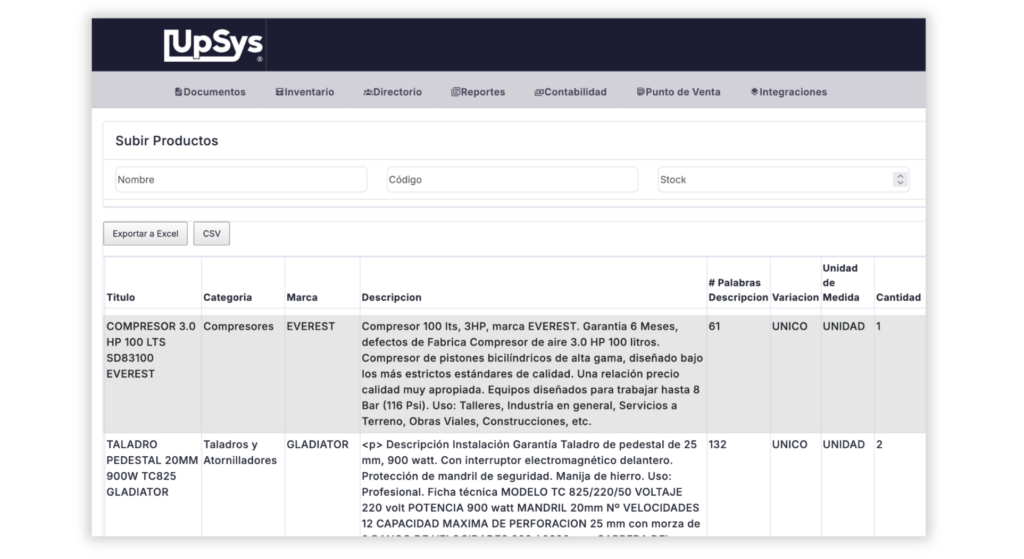Click the Contabilidad money icon
Screen dimensions: 1024x559
pos(538,92)
